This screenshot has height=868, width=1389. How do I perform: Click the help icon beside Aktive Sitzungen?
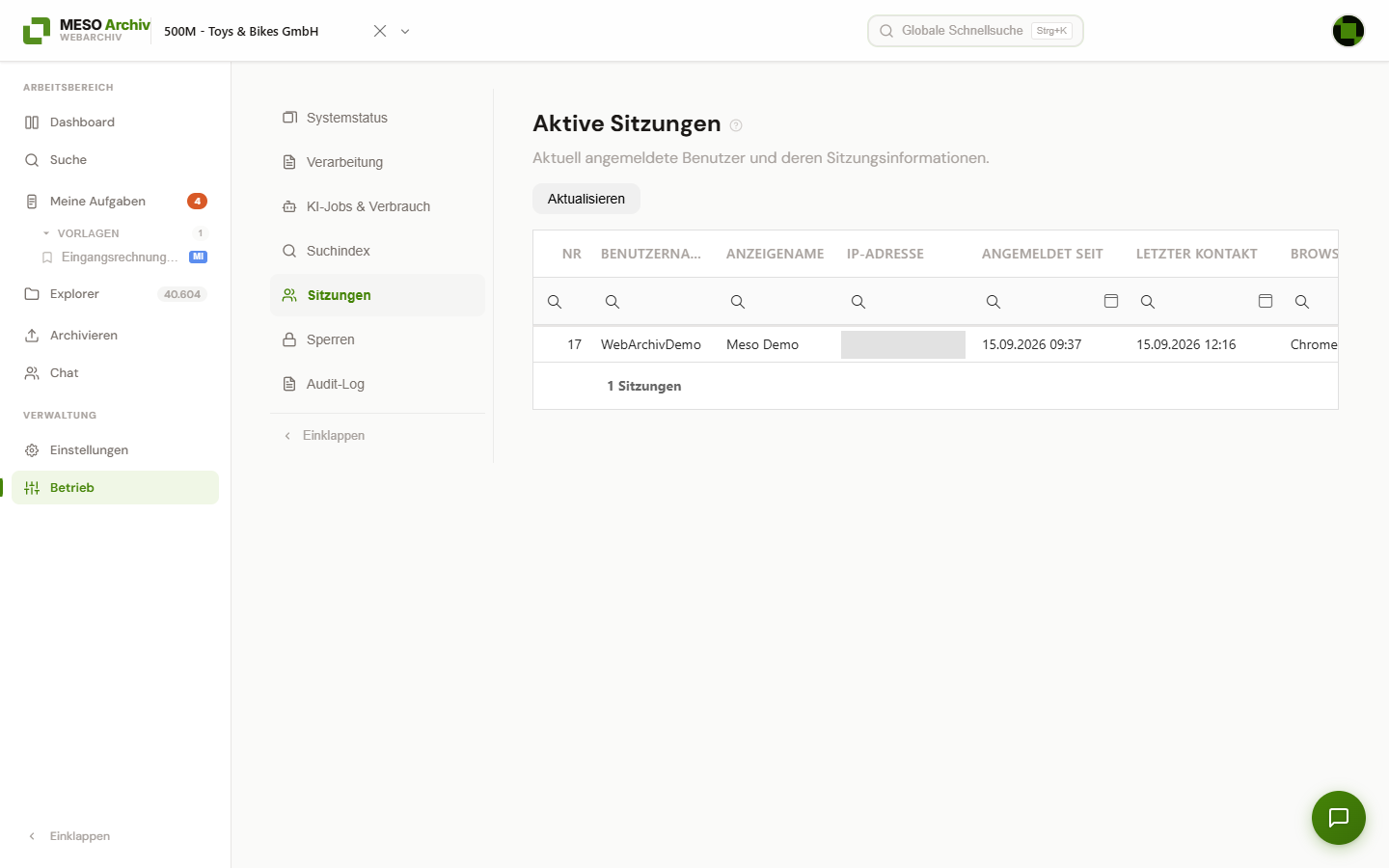coord(736,125)
